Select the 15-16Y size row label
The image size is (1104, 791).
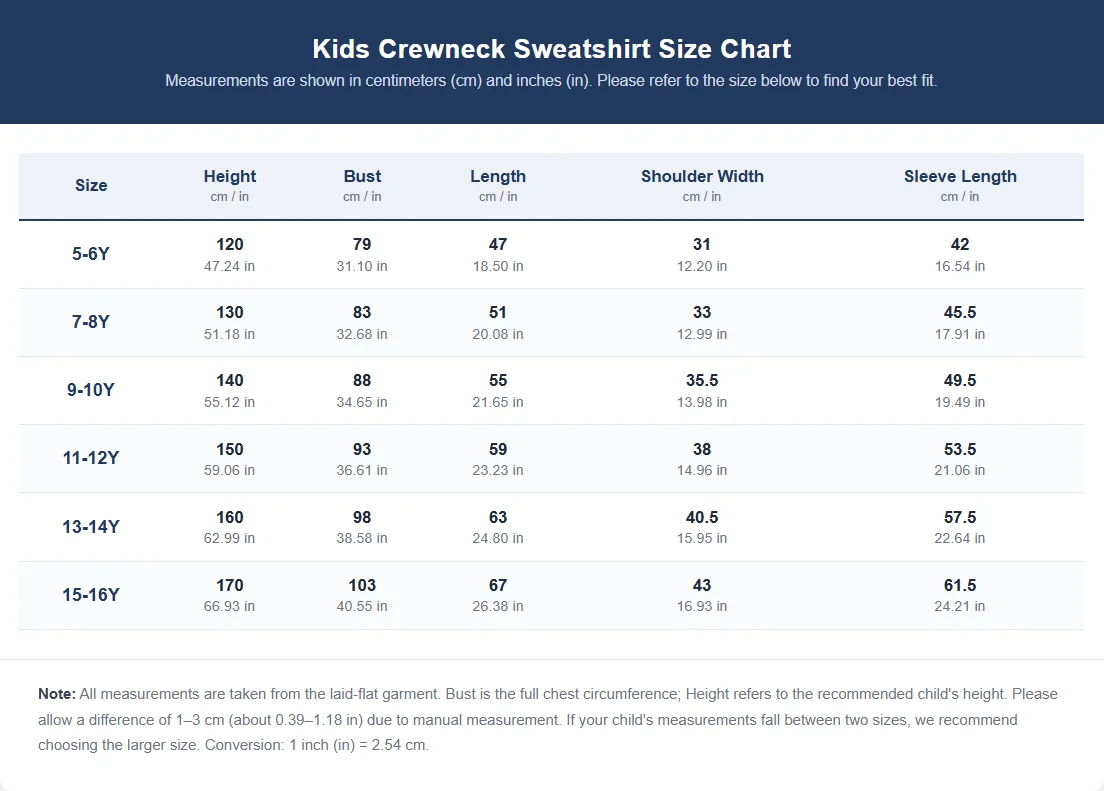(91, 594)
